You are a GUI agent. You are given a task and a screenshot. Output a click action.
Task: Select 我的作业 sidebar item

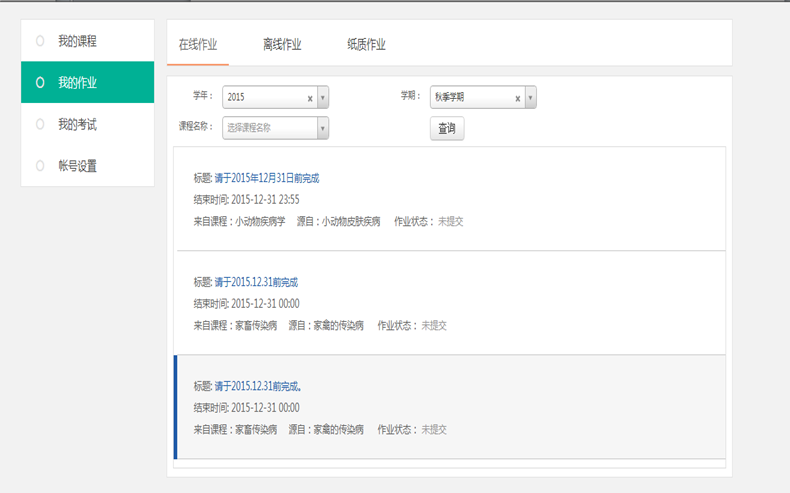88,82
